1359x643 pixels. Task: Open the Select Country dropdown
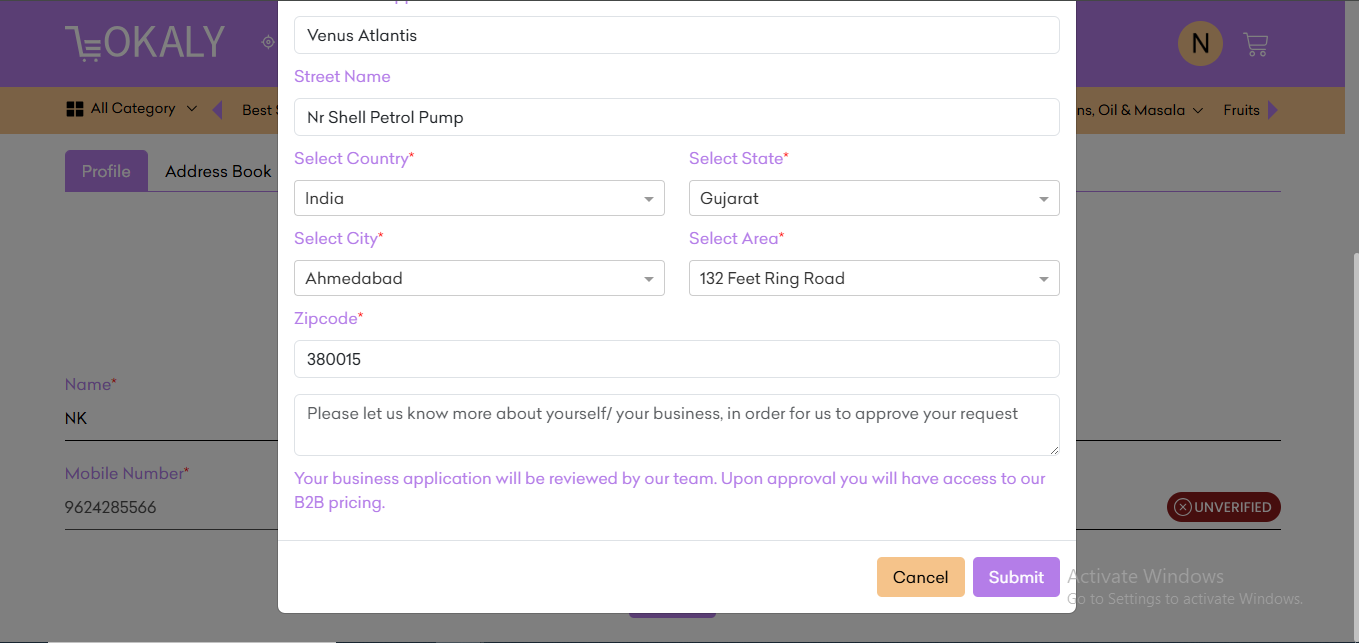[479, 198]
